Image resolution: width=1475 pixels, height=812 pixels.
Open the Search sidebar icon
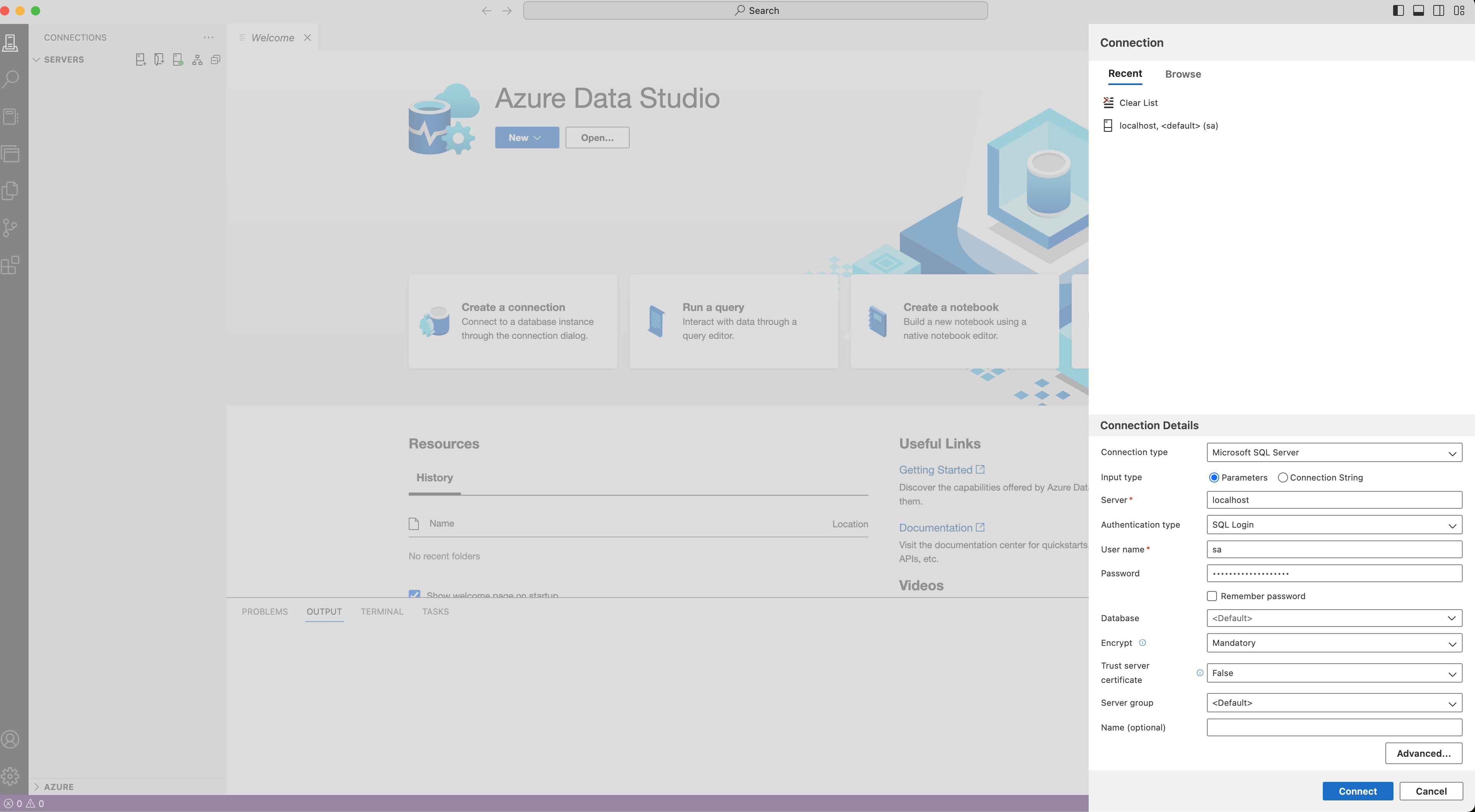pyautogui.click(x=11, y=79)
